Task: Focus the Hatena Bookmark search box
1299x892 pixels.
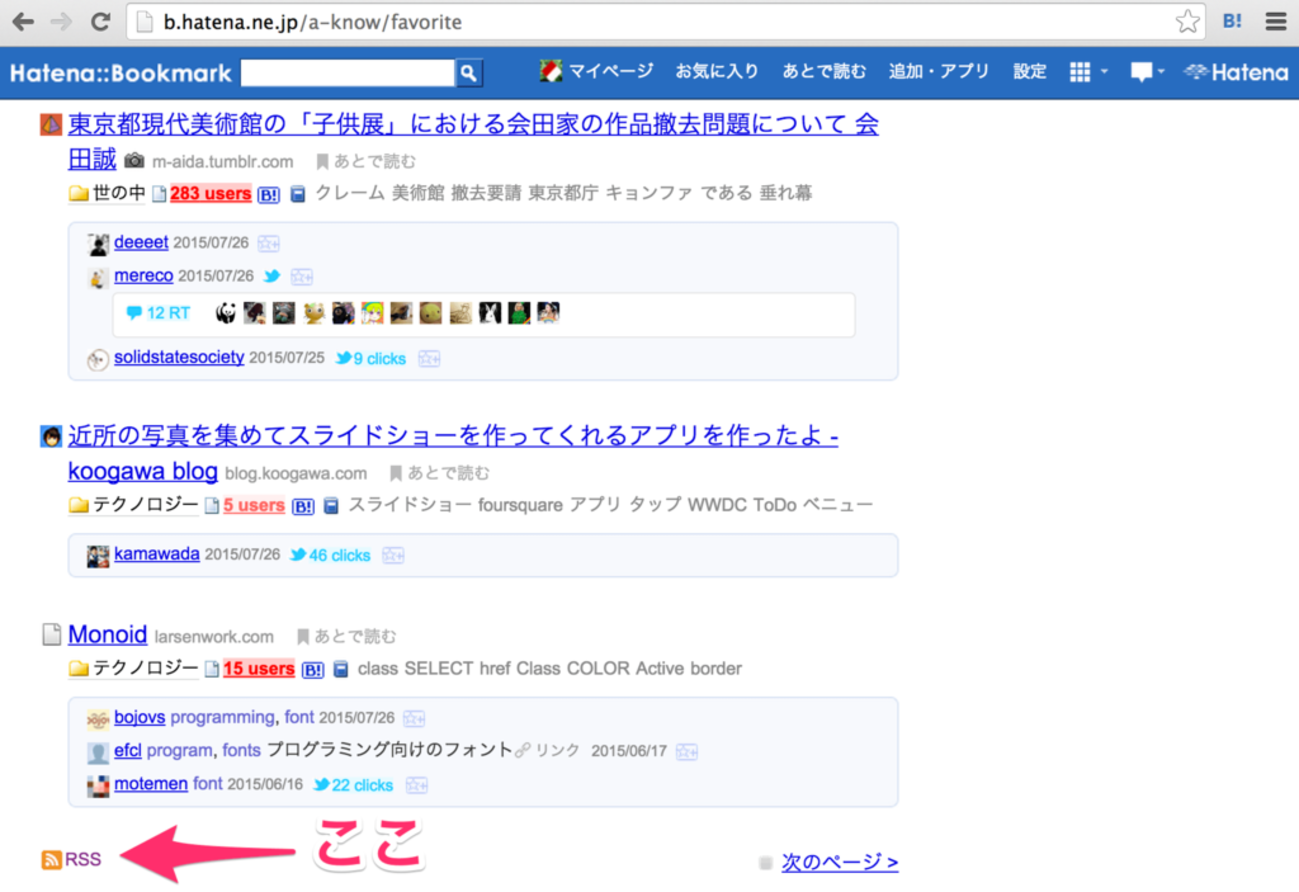Action: (x=348, y=73)
